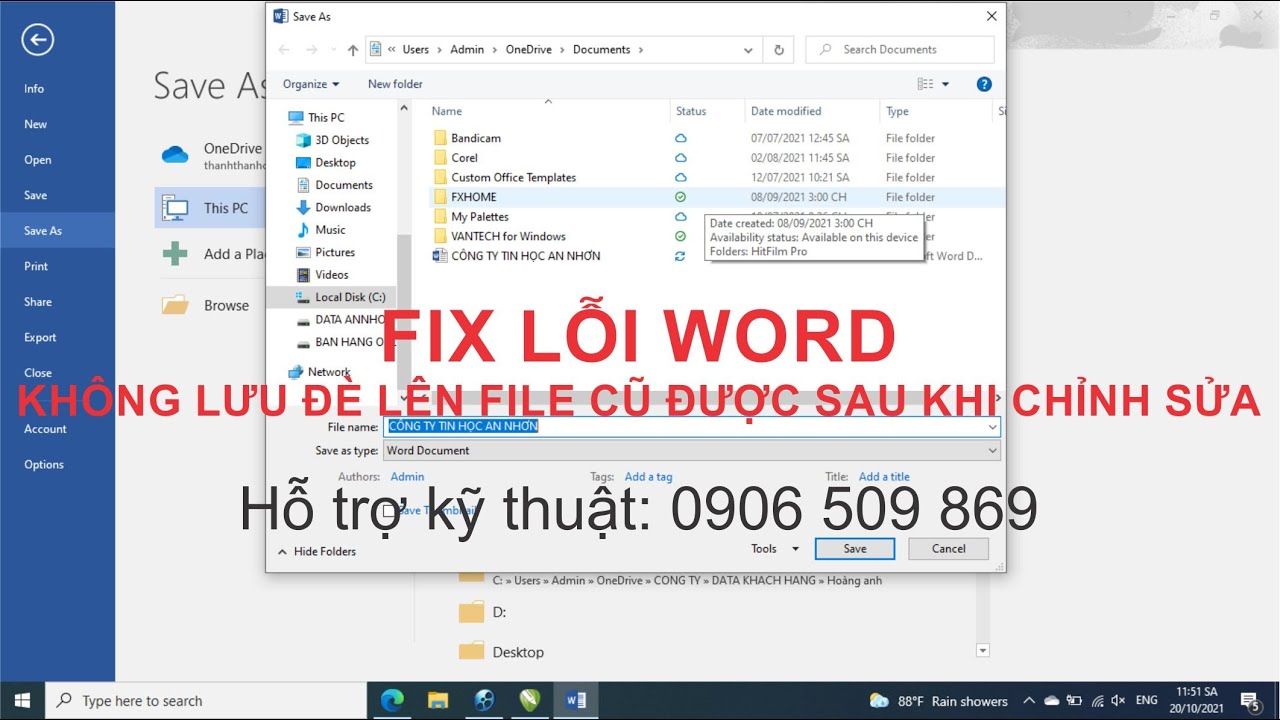Viewport: 1280px width, 720px height.
Task: Switch to Word on the taskbar
Action: [576, 700]
